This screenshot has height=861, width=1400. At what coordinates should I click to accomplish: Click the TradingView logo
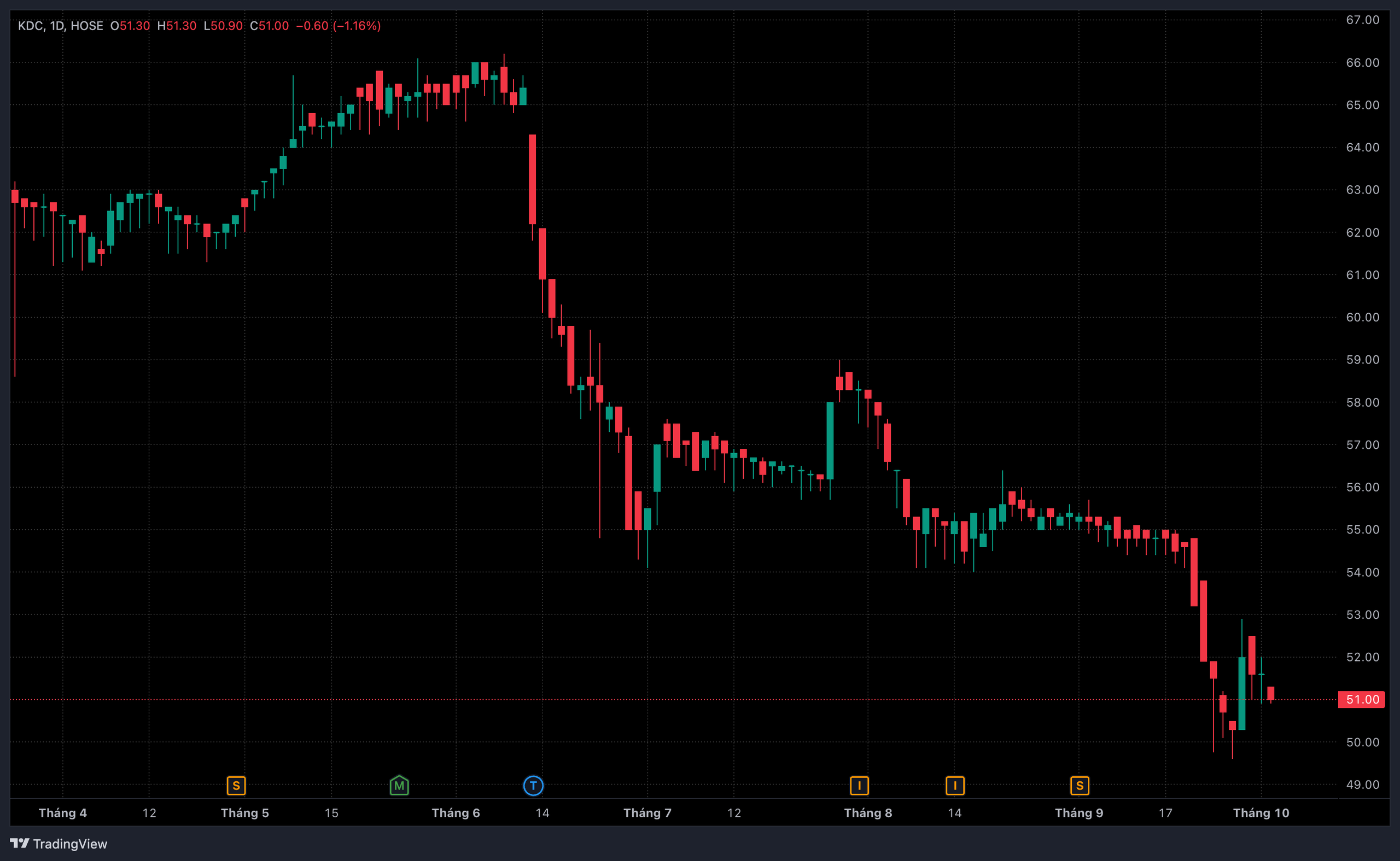point(59,844)
